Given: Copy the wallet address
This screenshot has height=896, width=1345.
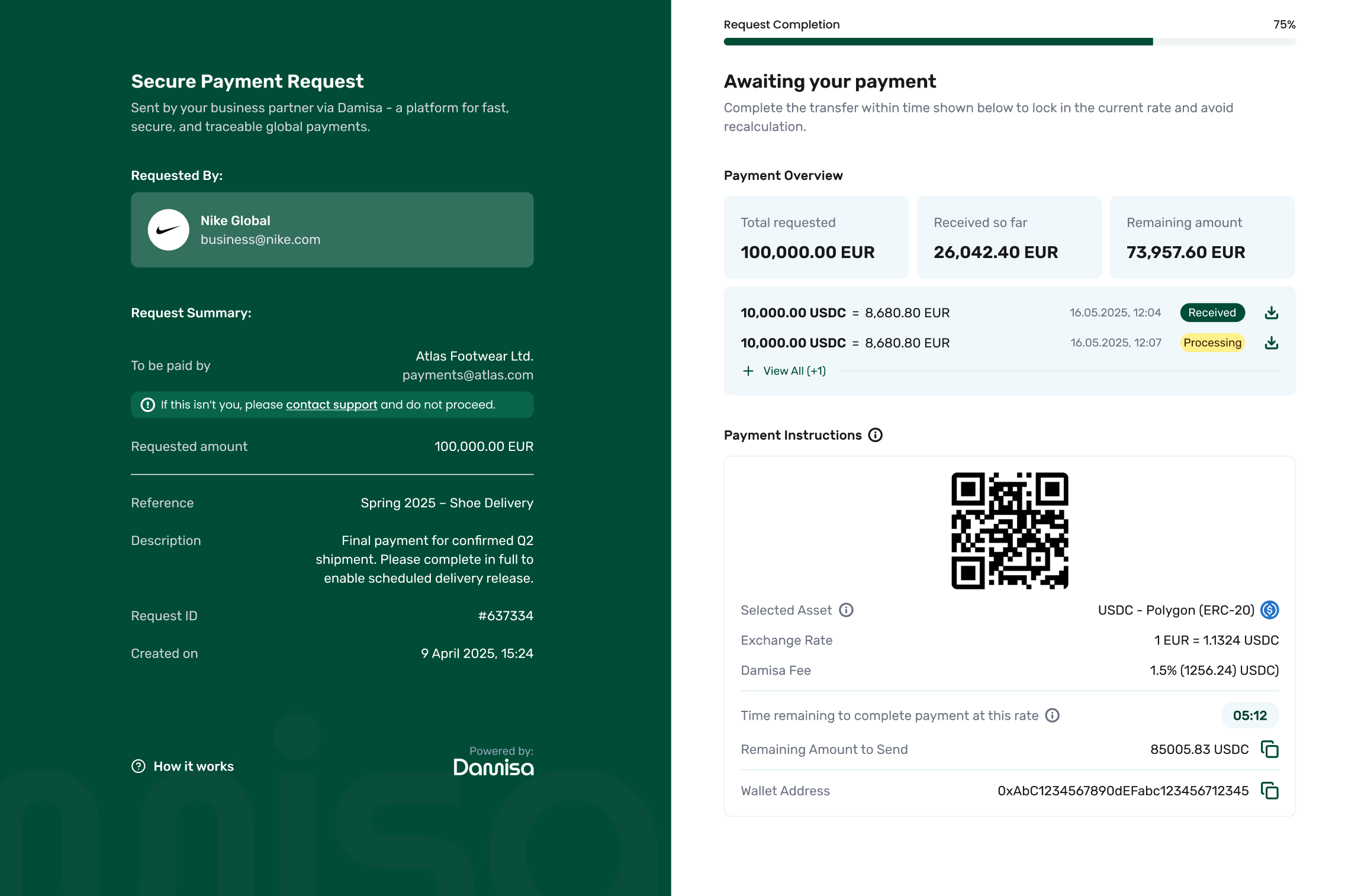Looking at the screenshot, I should pos(1269,791).
